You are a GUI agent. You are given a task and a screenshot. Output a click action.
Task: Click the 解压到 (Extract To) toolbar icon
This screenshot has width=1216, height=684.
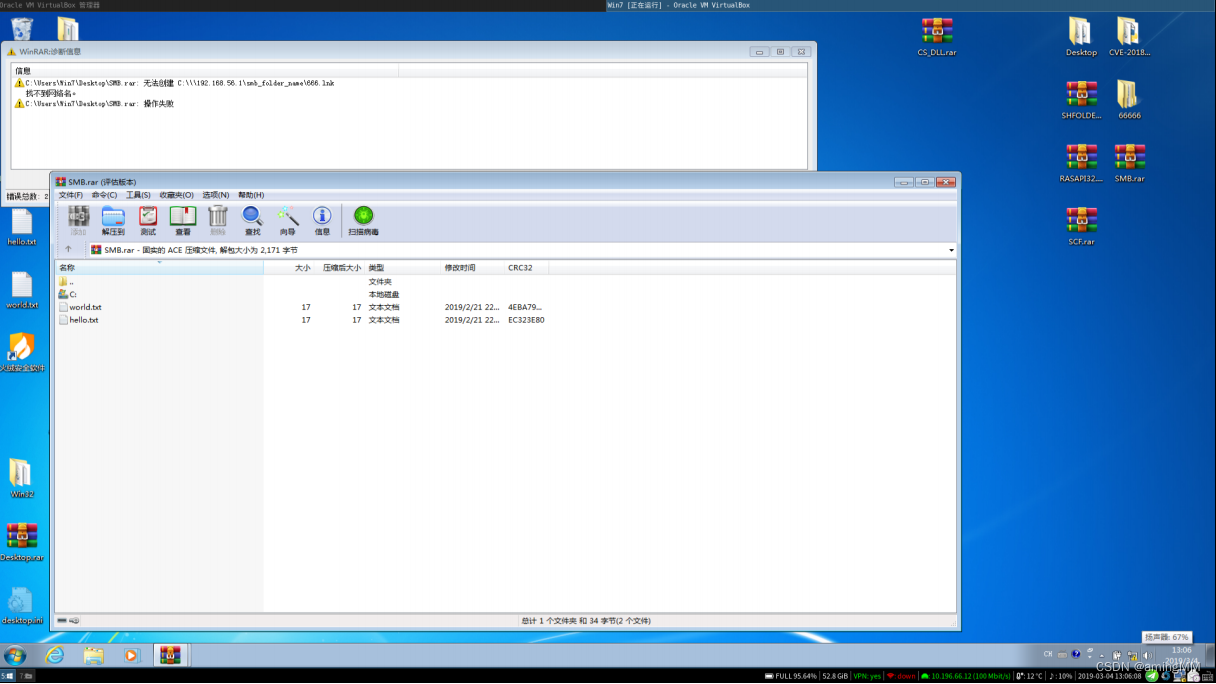point(113,221)
